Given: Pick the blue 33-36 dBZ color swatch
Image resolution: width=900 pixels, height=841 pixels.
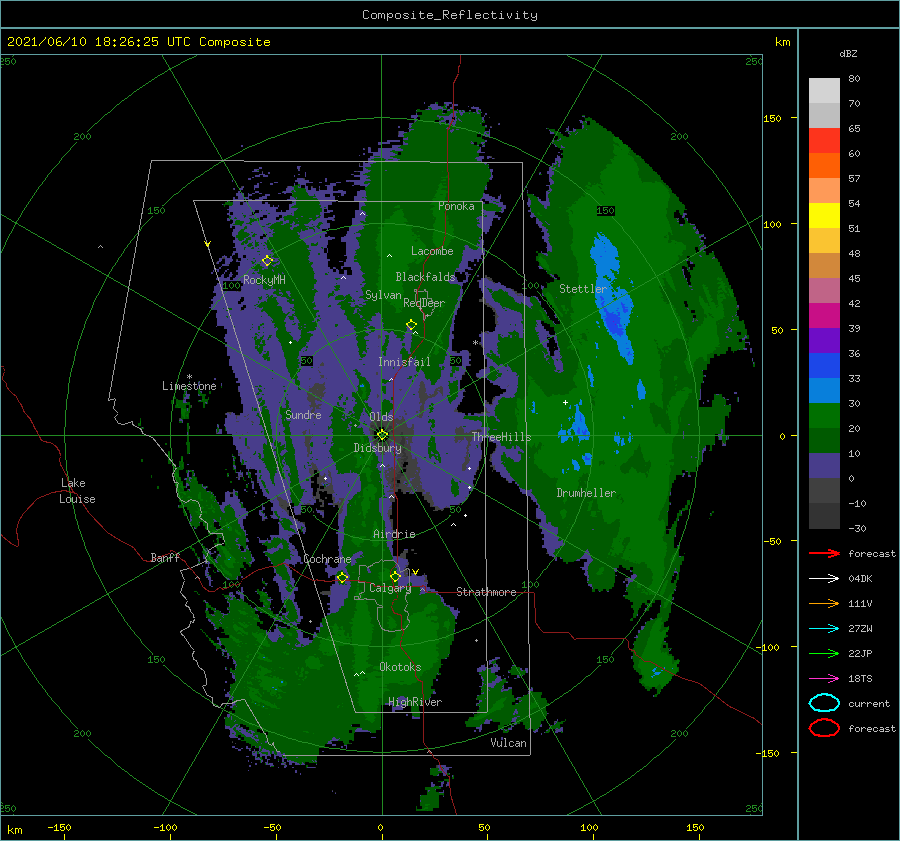Looking at the screenshot, I should pyautogui.click(x=824, y=365).
